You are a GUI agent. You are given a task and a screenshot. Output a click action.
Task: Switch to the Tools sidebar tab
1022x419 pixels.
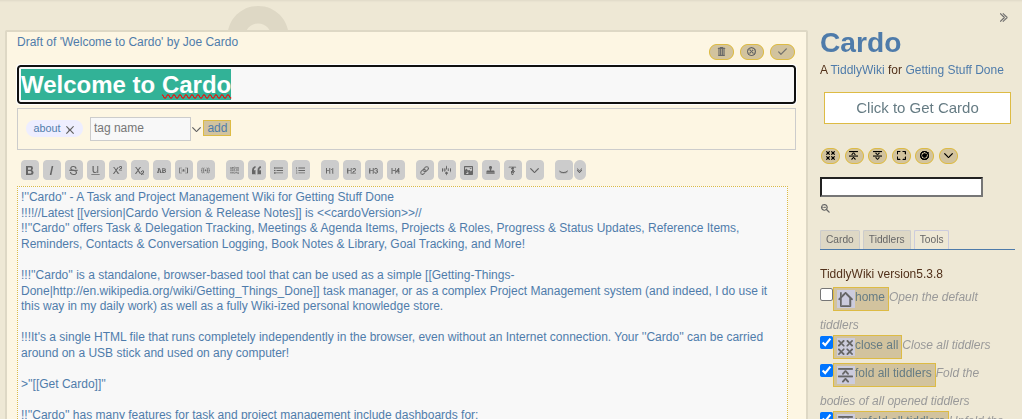tap(931, 239)
